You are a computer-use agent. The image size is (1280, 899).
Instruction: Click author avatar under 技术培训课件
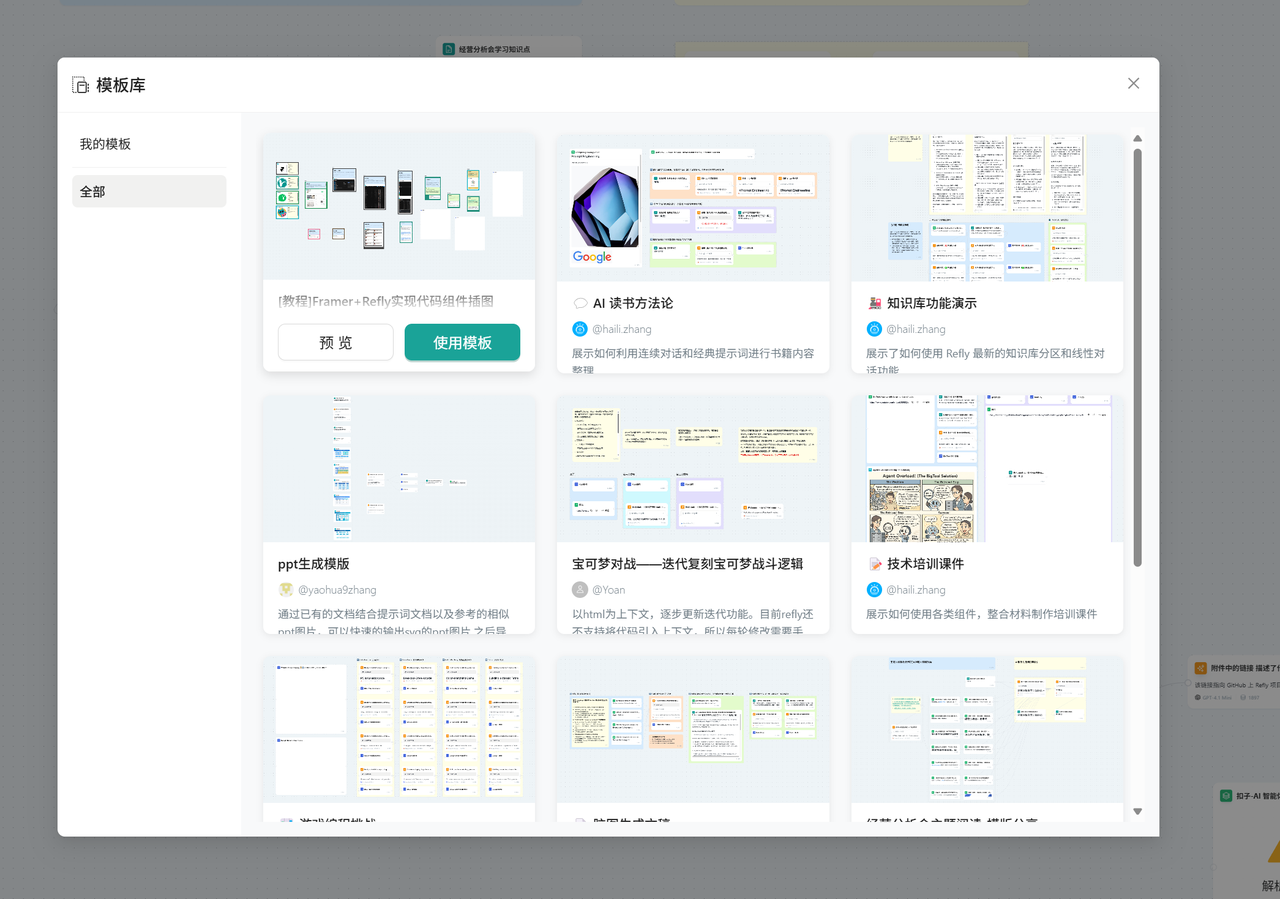click(874, 590)
